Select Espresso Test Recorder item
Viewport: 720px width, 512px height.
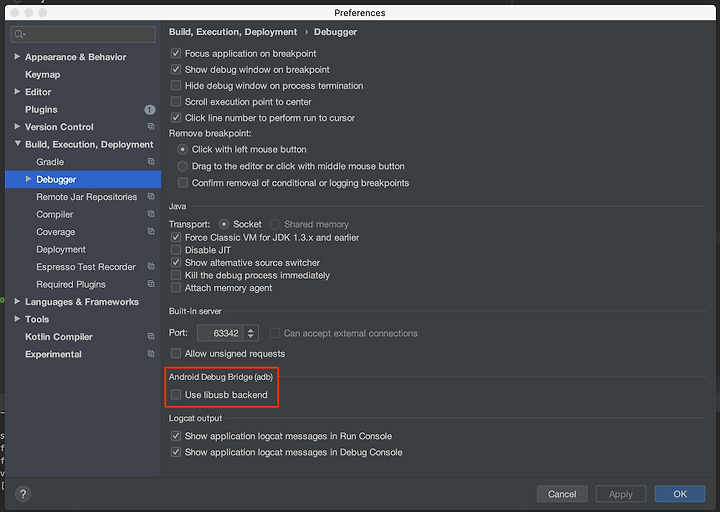[86, 267]
